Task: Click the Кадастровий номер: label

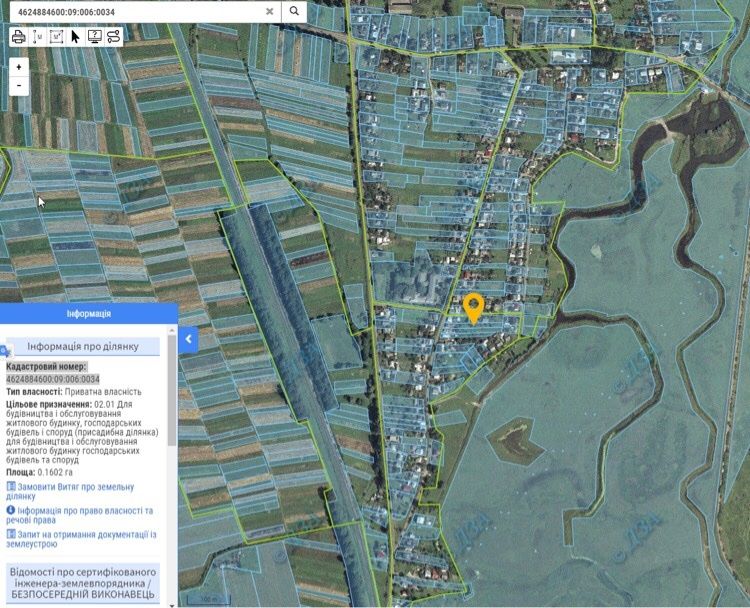Action: click(46, 367)
